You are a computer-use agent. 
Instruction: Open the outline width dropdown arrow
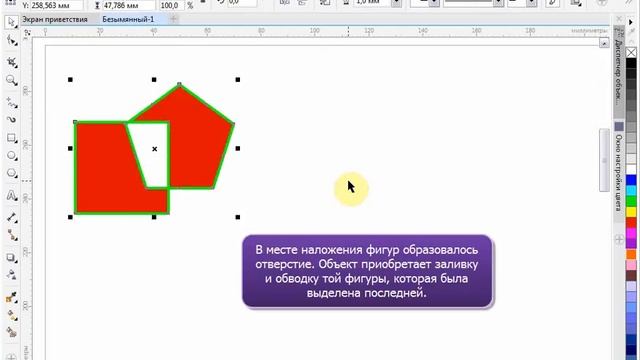(396, 3)
